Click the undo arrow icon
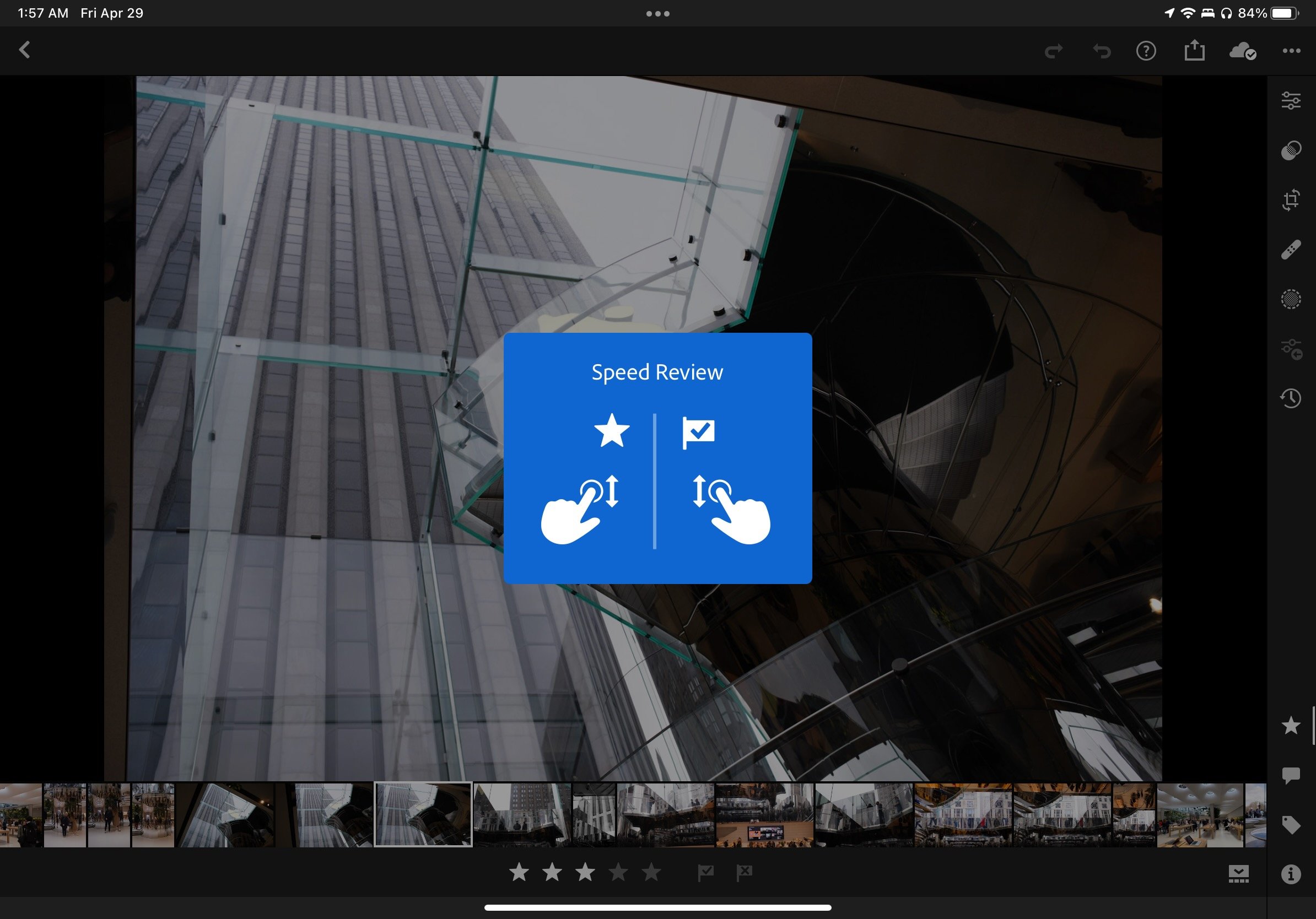1316x919 pixels. (x=1101, y=52)
